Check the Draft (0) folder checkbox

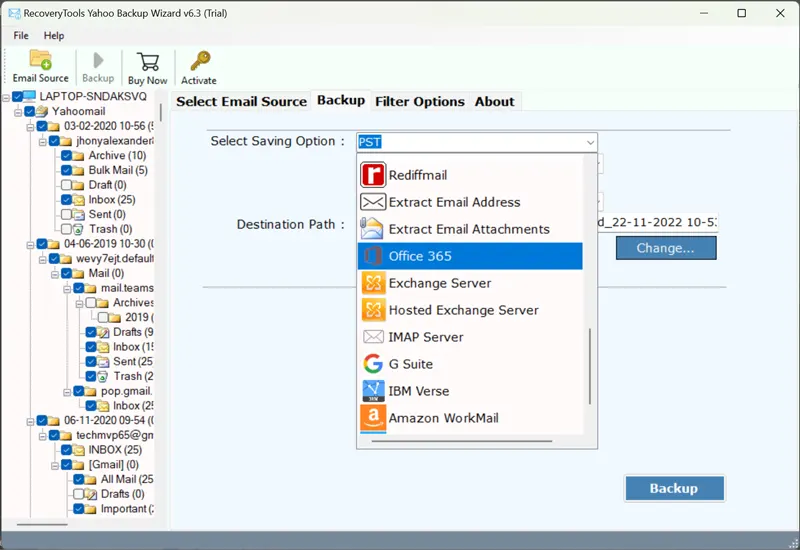click(66, 185)
